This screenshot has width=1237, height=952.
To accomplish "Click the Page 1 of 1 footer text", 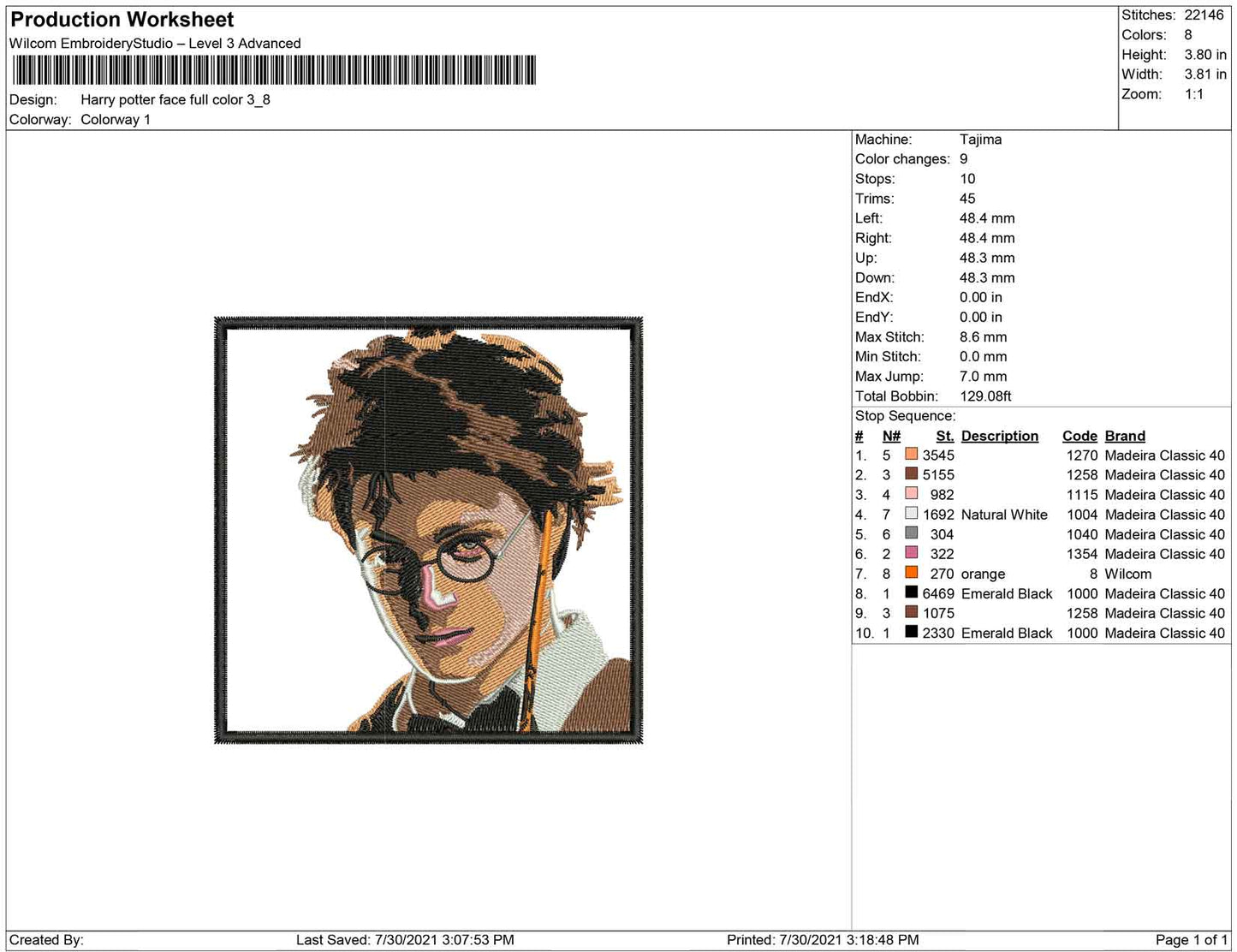I will pos(1190,939).
